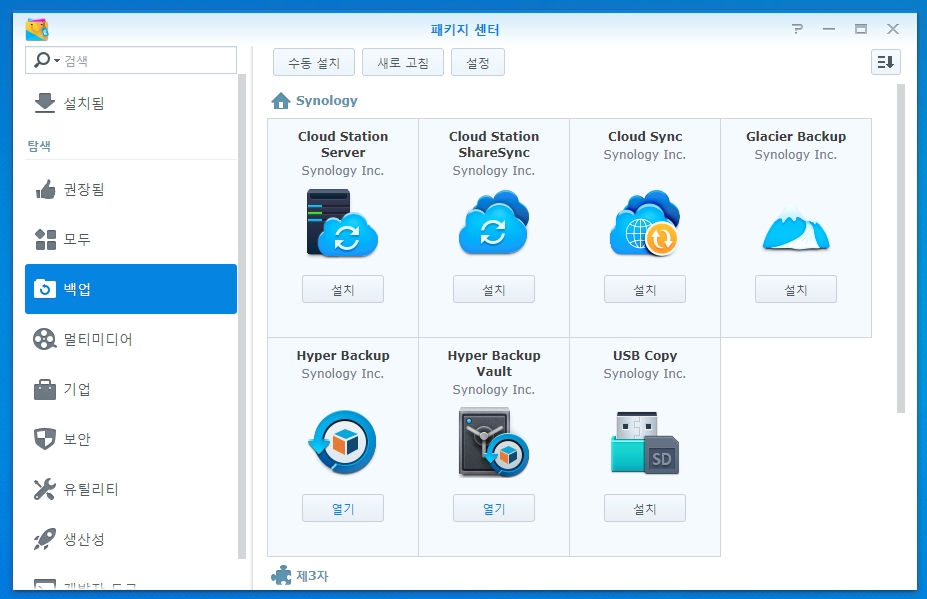The image size is (927, 599).
Task: Open the 보안 security category
Action: 131,439
